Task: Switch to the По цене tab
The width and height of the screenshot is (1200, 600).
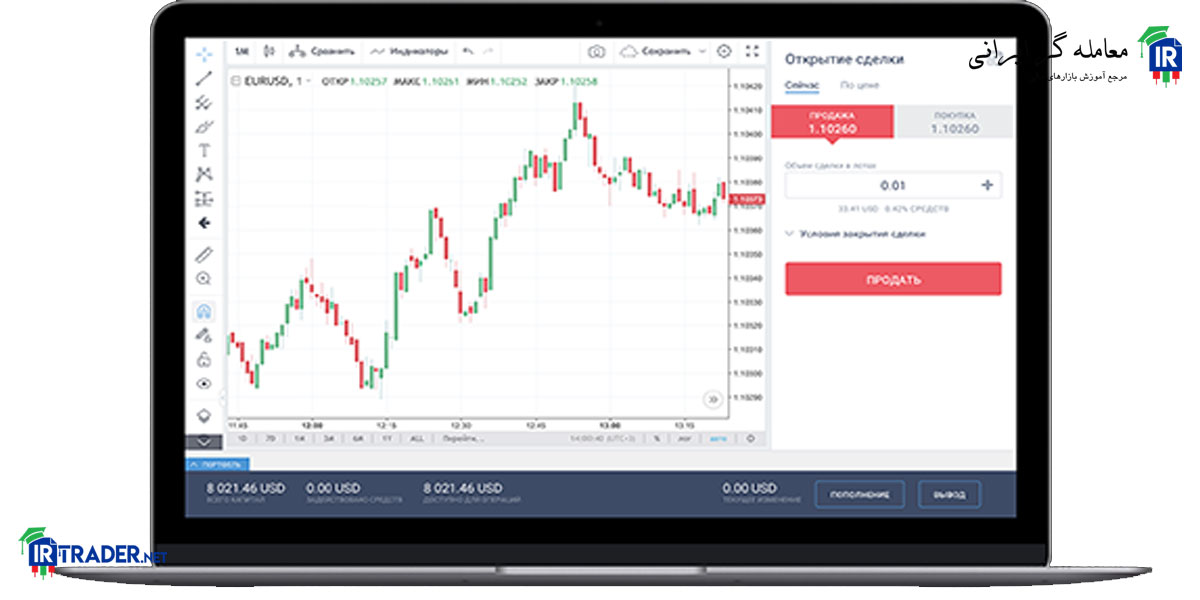Action: (859, 86)
